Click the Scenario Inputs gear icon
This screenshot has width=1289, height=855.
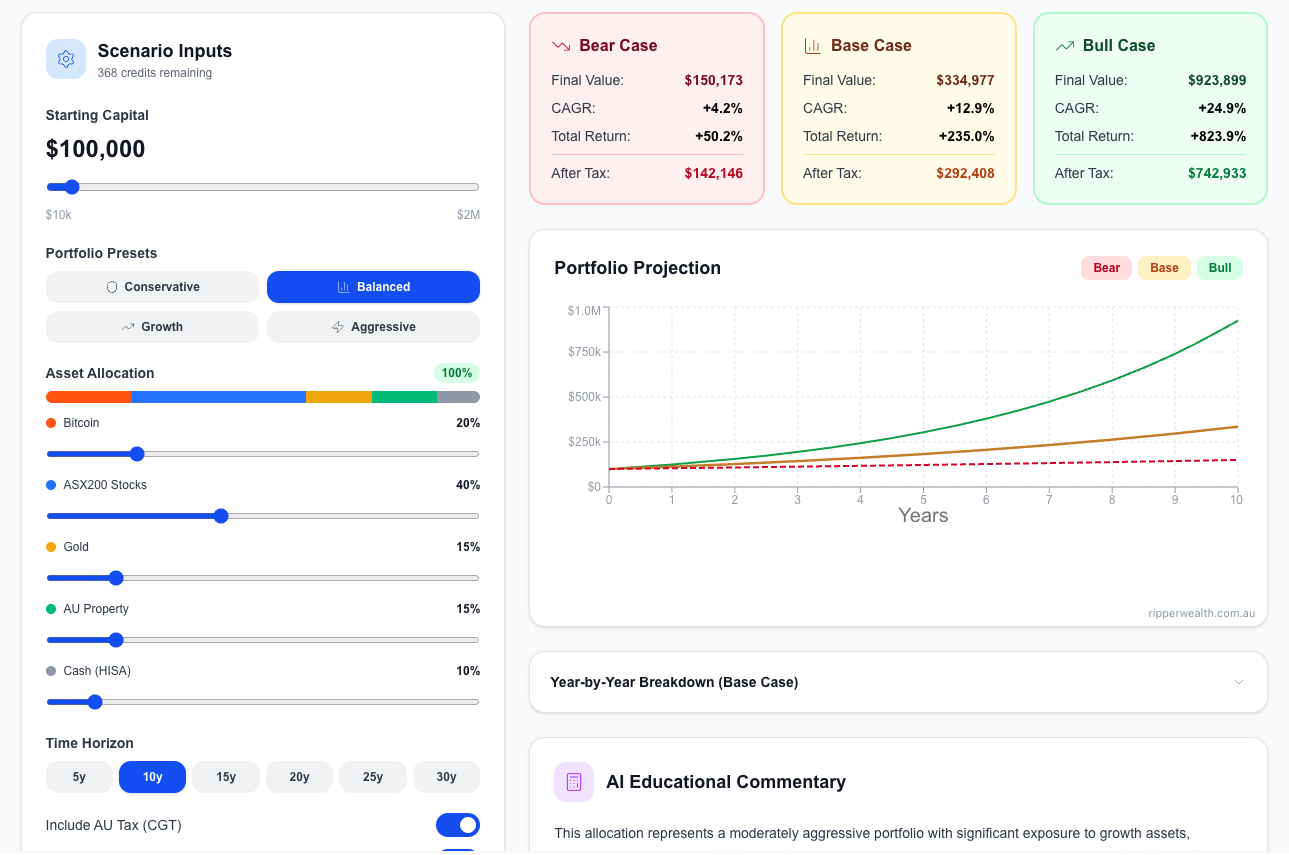(x=66, y=59)
